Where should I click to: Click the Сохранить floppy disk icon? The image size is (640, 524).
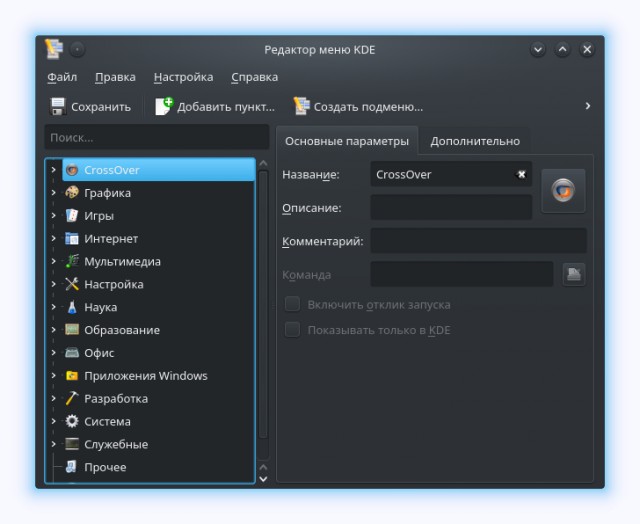pos(58,107)
